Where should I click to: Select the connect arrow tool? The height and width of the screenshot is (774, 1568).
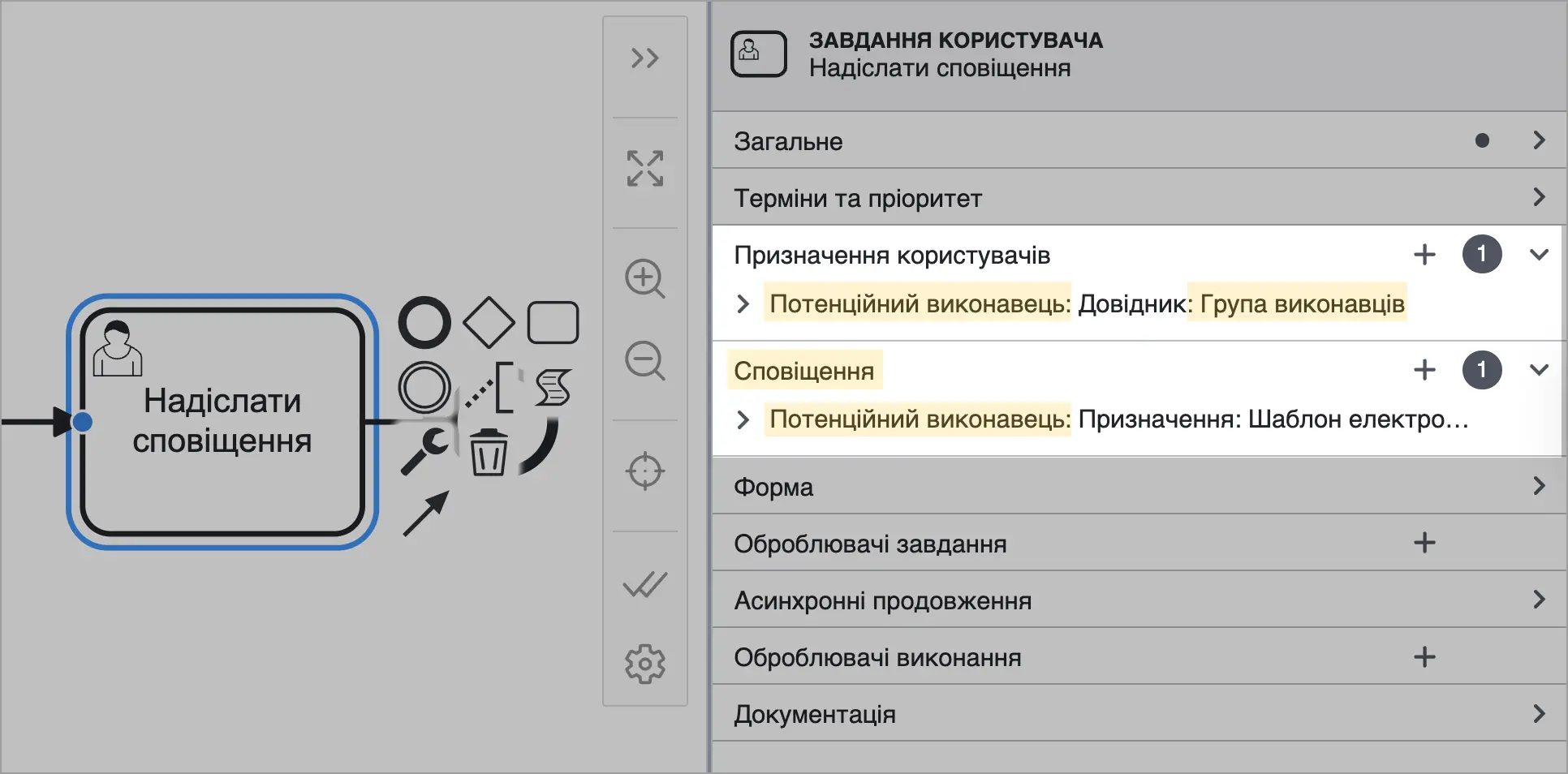coord(426,513)
